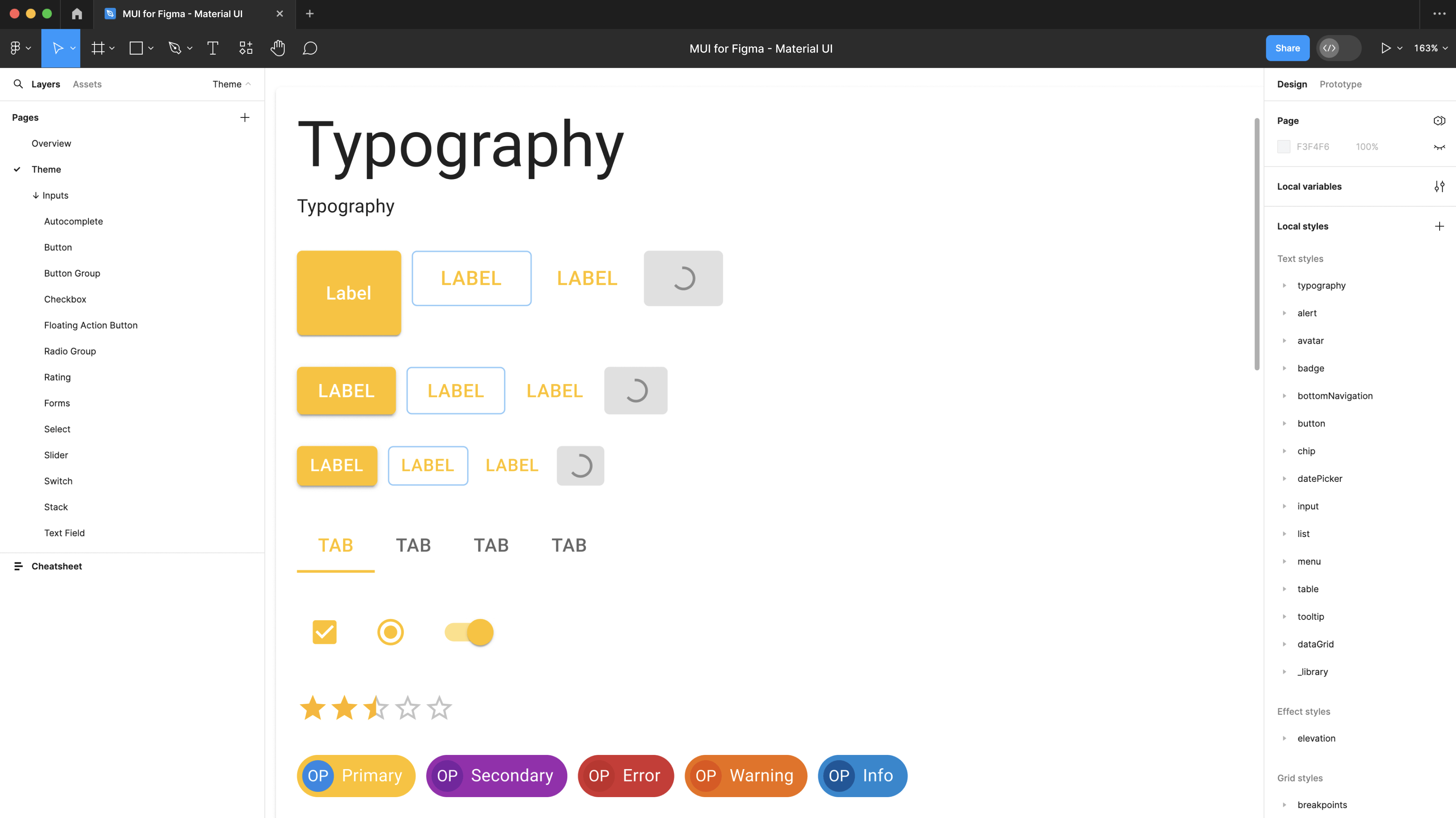Select the Text Field page in sidebar
Screen dimensions: 1456x818
point(64,532)
